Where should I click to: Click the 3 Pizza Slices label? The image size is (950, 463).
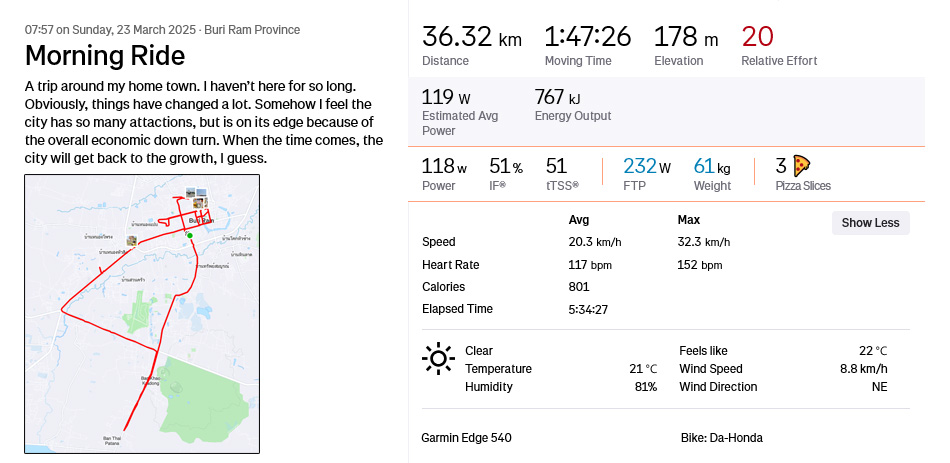[x=803, y=186]
